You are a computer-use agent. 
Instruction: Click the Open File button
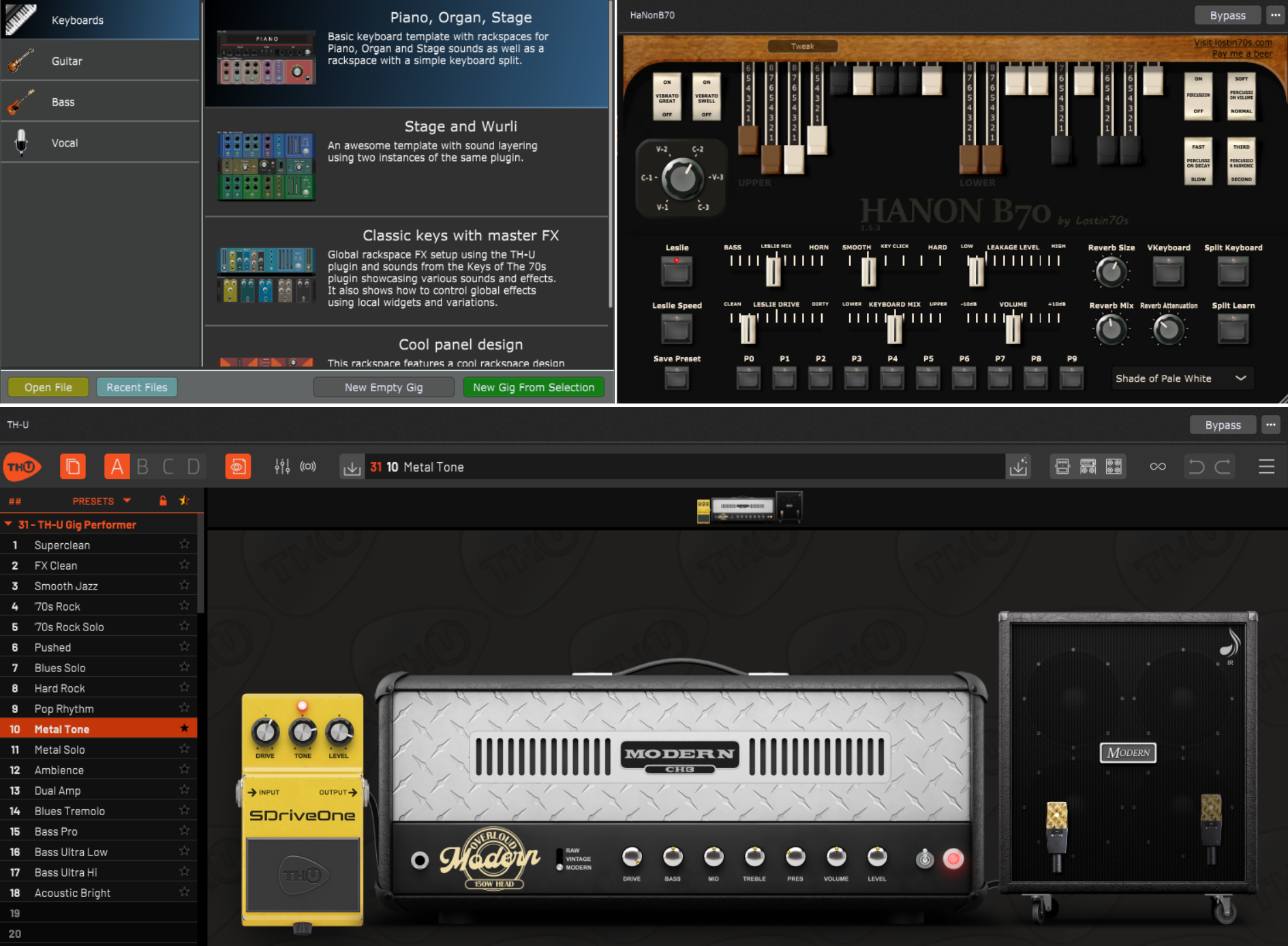48,387
